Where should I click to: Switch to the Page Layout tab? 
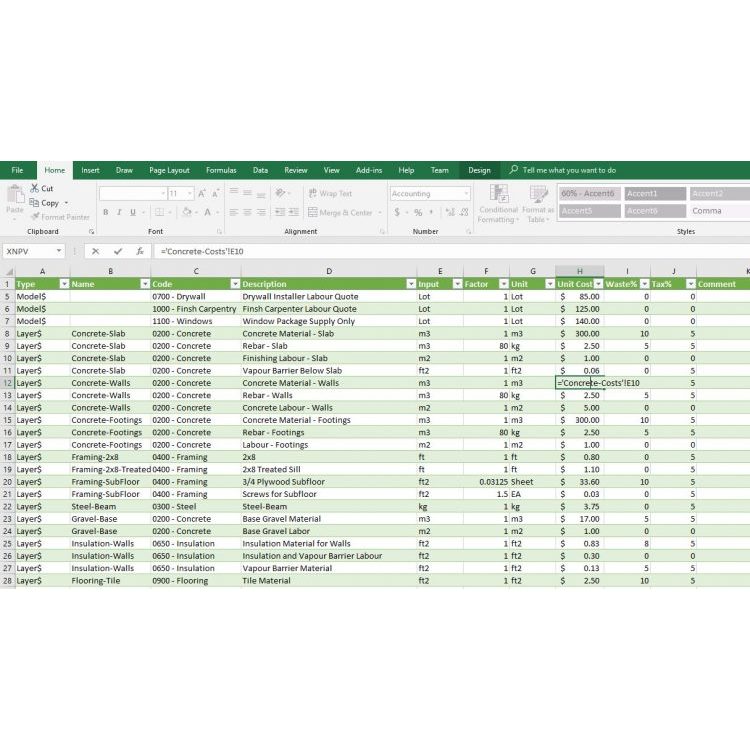[169, 170]
